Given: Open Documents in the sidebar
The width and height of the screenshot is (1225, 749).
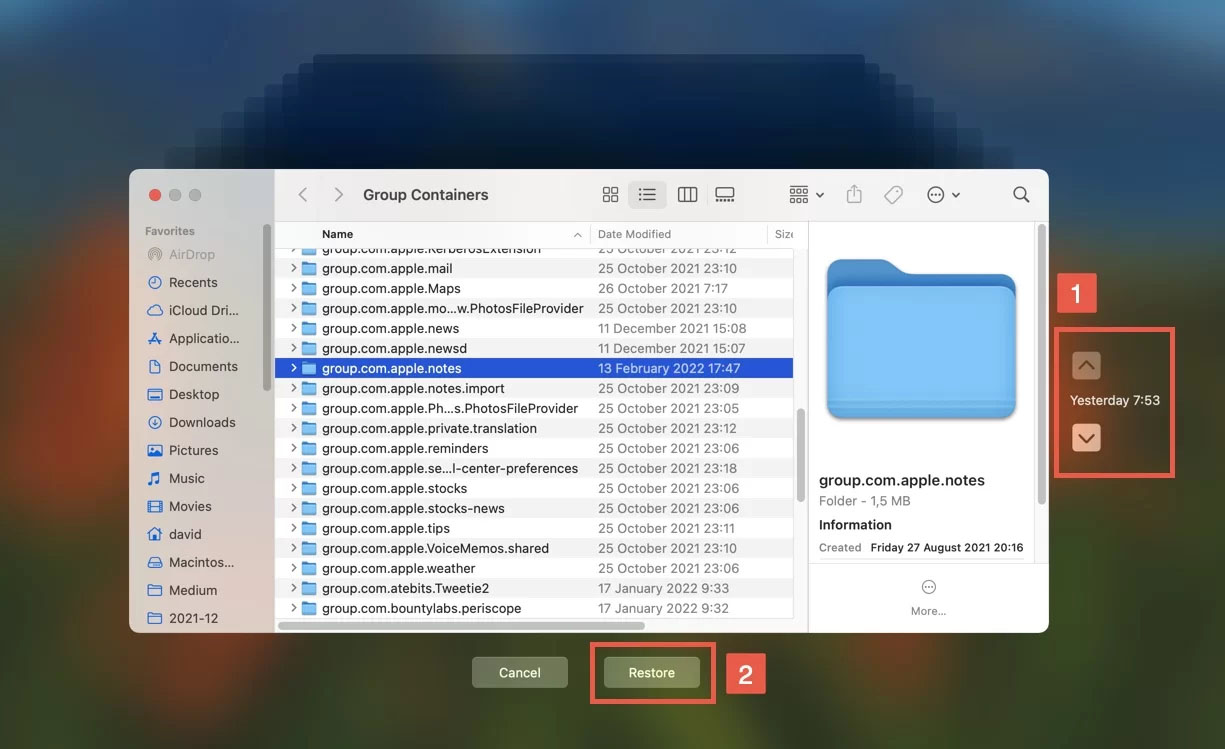Looking at the screenshot, I should point(195,367).
